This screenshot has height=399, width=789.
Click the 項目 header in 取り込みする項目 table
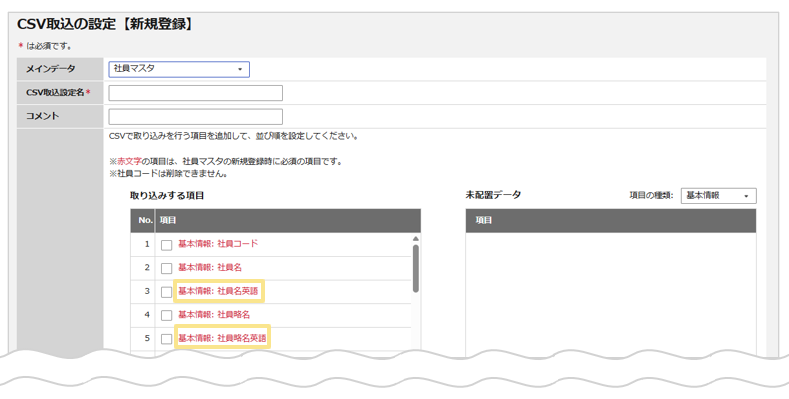point(168,220)
